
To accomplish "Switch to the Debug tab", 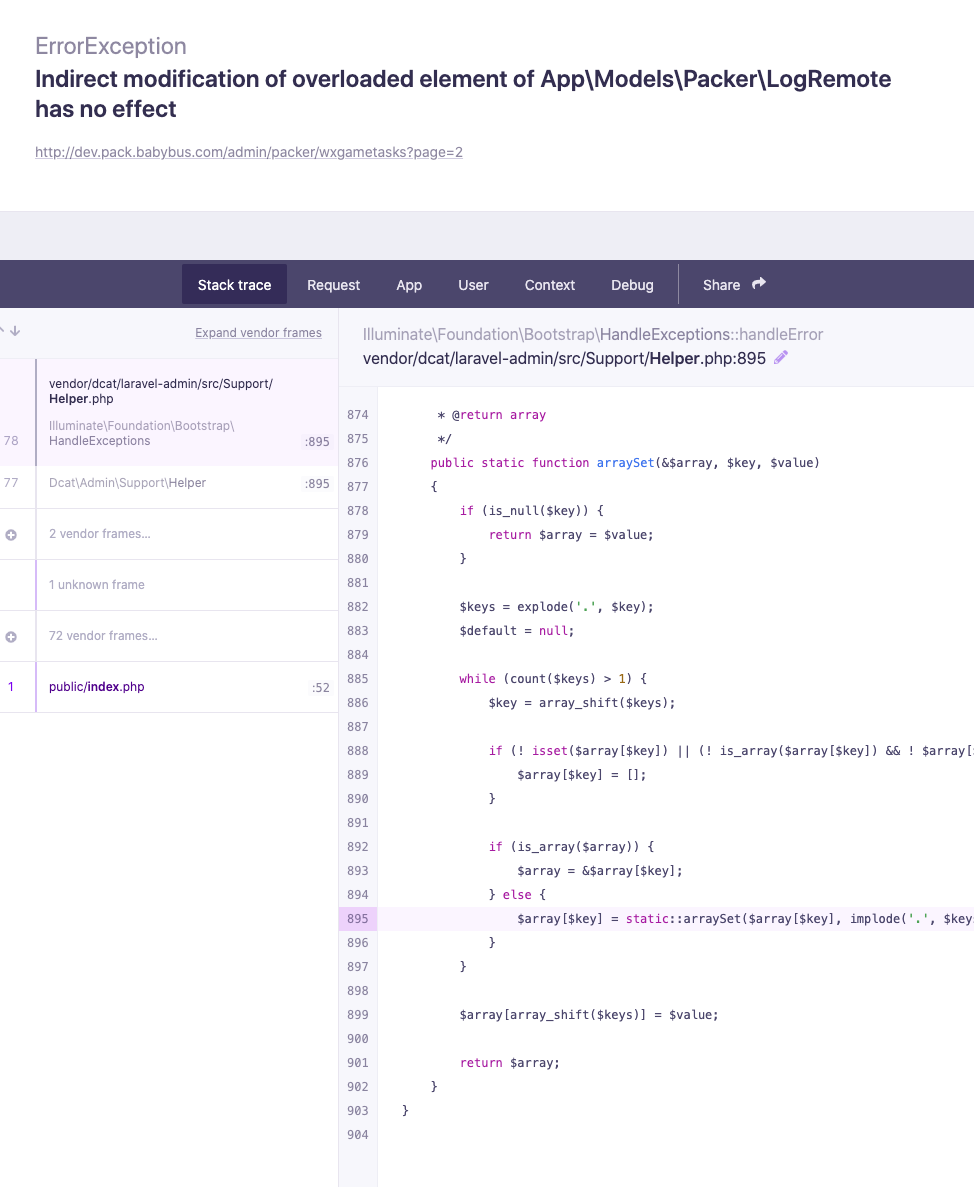I will (x=632, y=285).
